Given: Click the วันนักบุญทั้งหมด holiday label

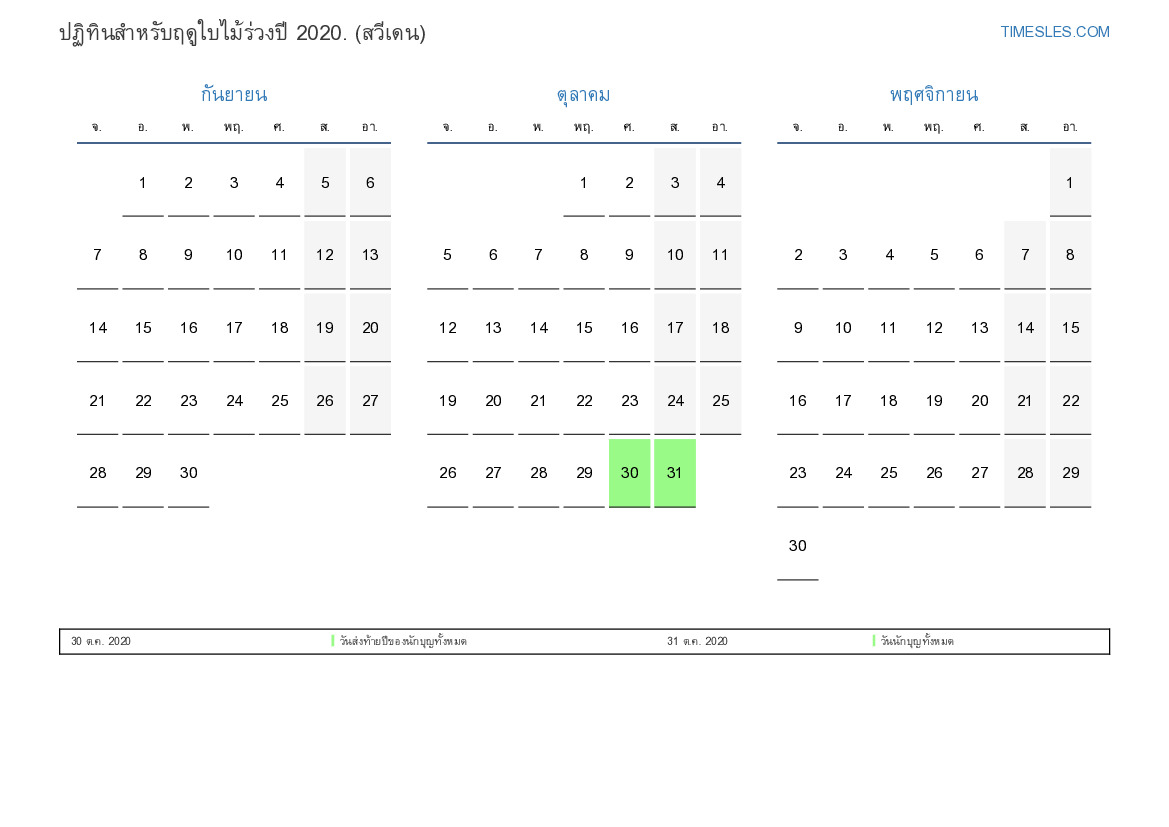Looking at the screenshot, I should point(917,641).
